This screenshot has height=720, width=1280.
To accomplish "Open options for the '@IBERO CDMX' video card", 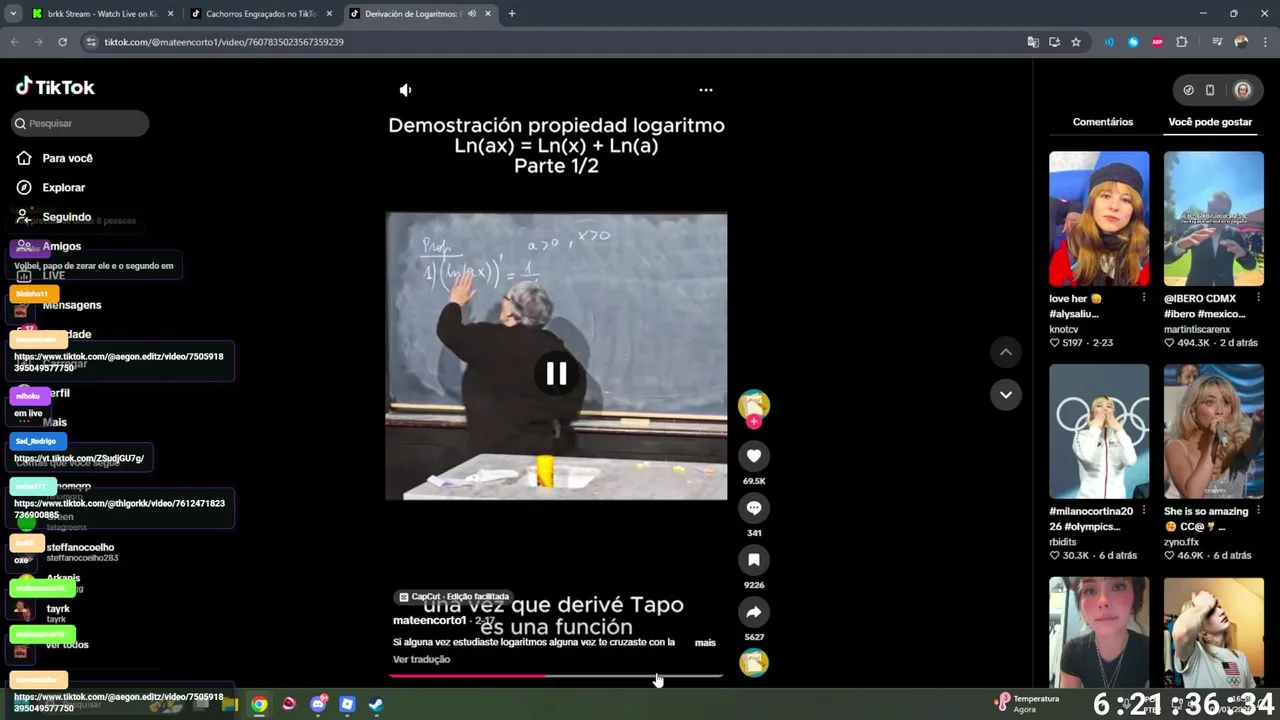I will tap(1258, 298).
